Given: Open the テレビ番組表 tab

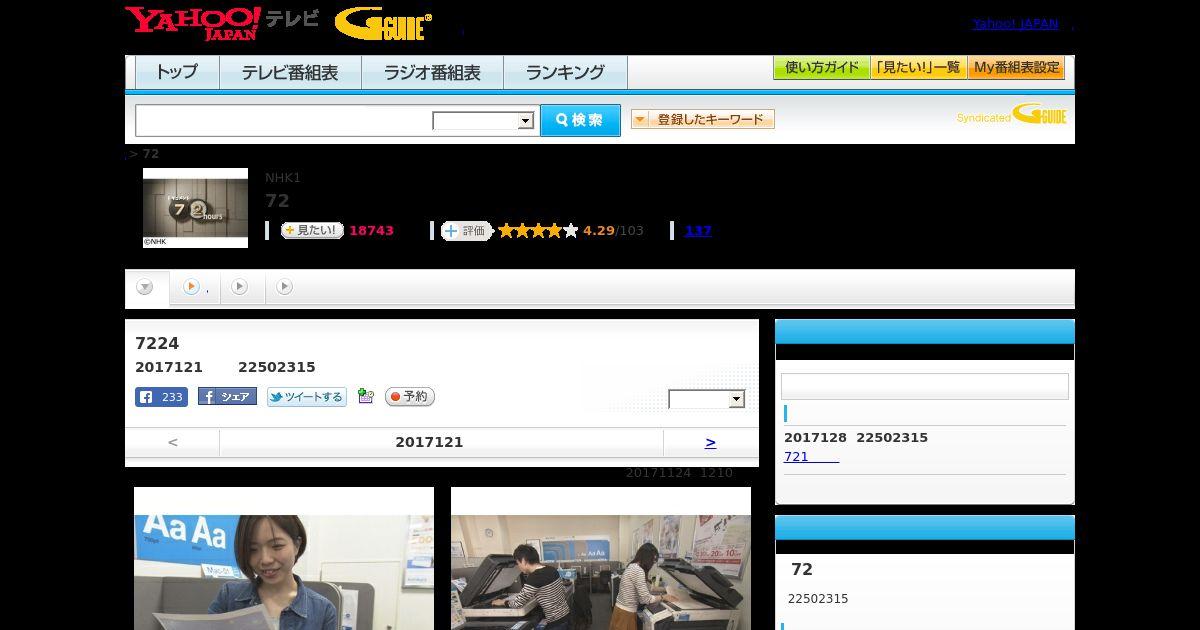Looking at the screenshot, I should click(290, 72).
